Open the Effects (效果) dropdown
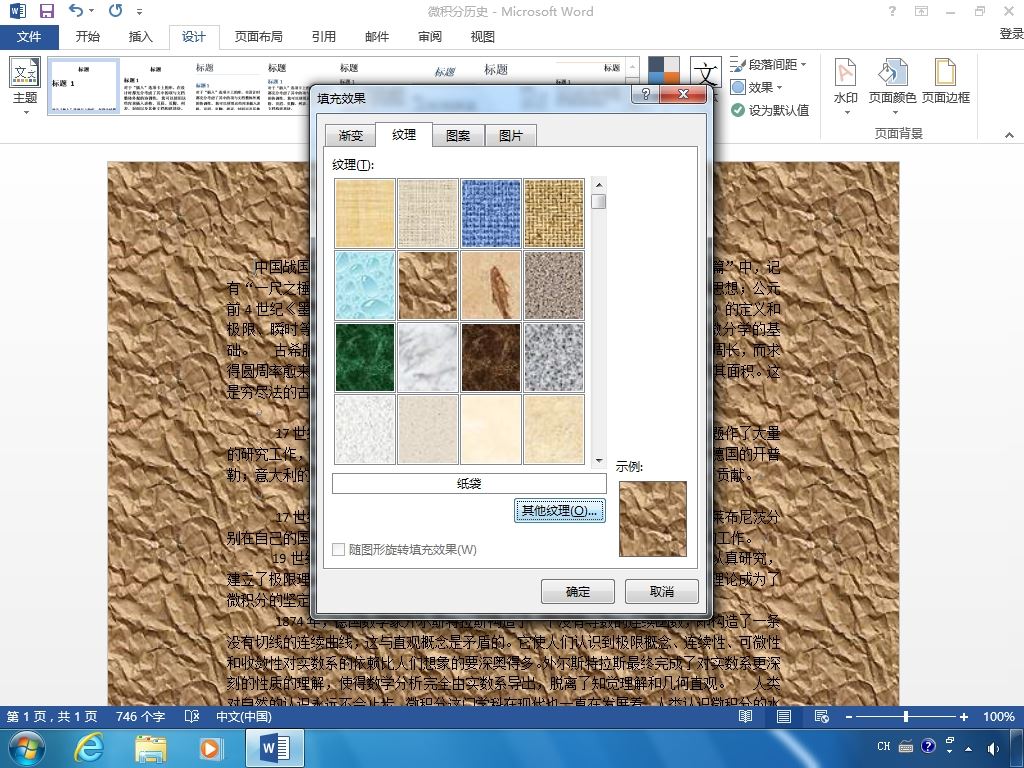Image resolution: width=1024 pixels, height=768 pixels. (x=756, y=87)
